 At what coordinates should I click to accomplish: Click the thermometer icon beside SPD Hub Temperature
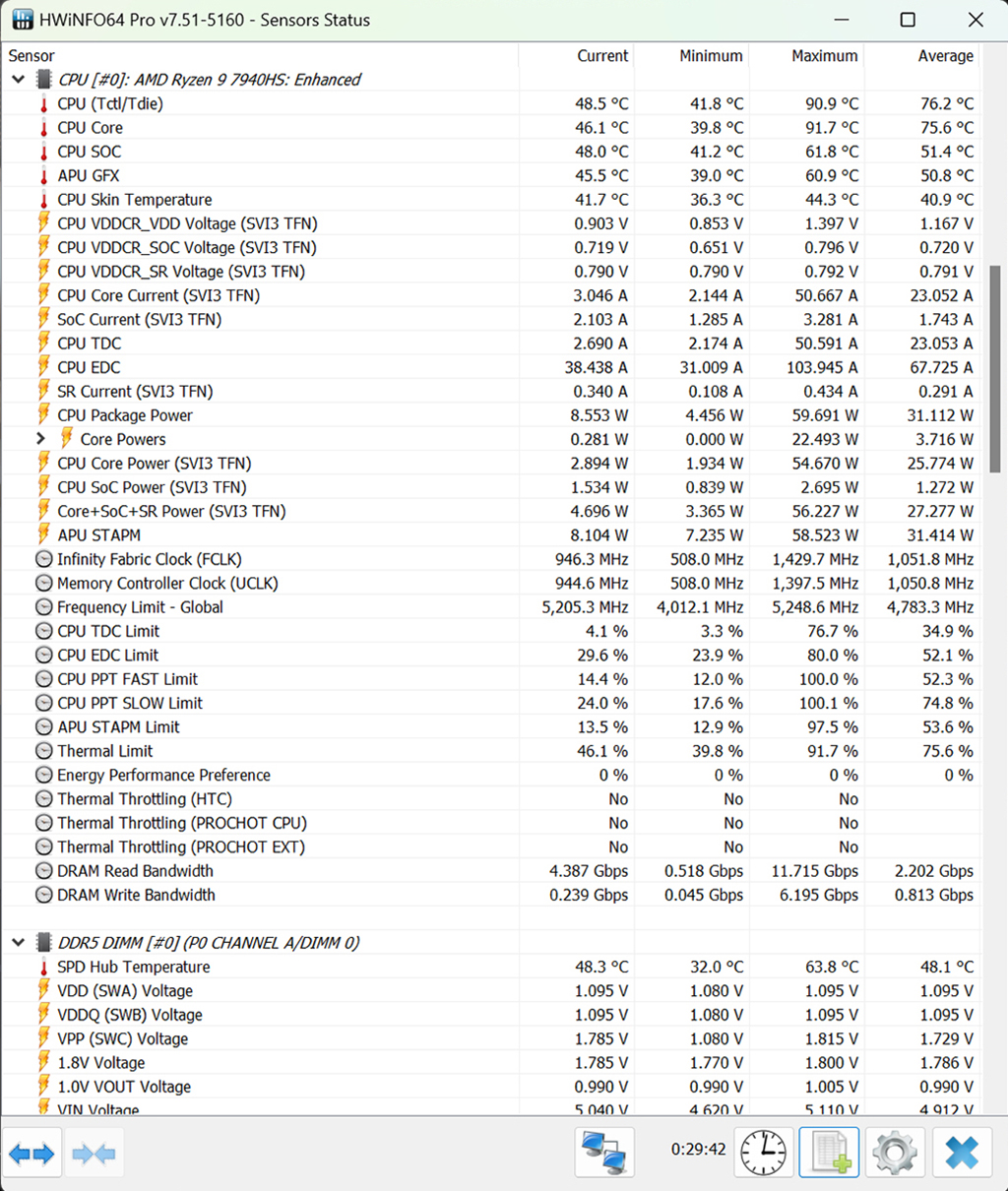[43, 967]
